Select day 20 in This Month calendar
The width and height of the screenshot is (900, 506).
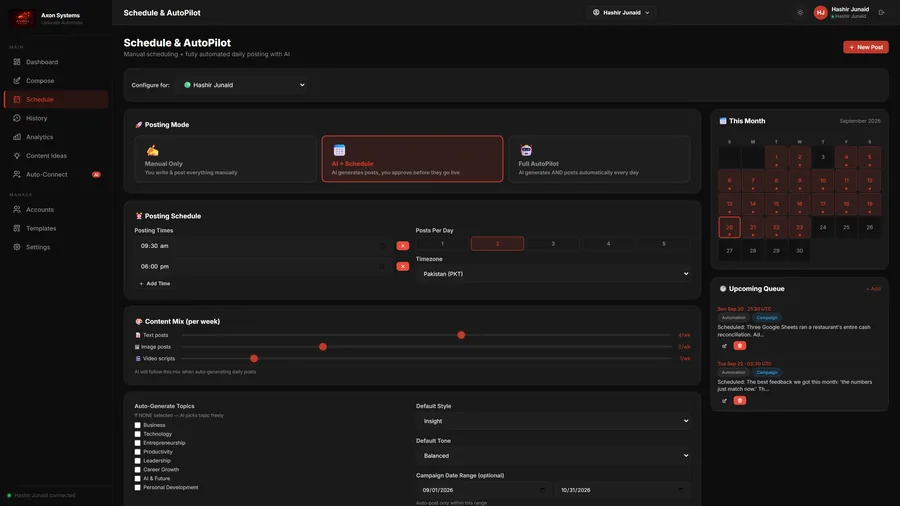730,227
